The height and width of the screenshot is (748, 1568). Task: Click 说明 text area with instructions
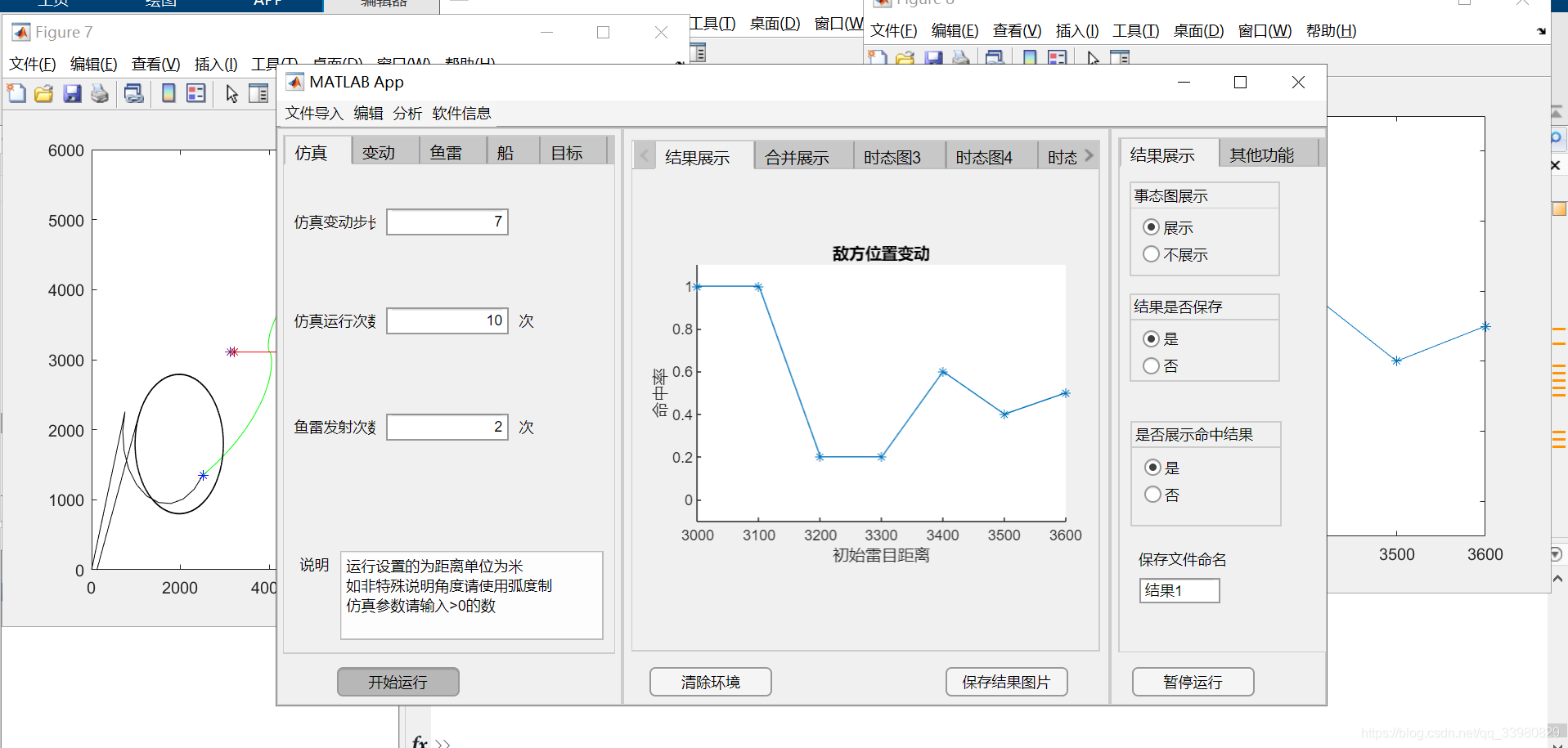[x=472, y=595]
